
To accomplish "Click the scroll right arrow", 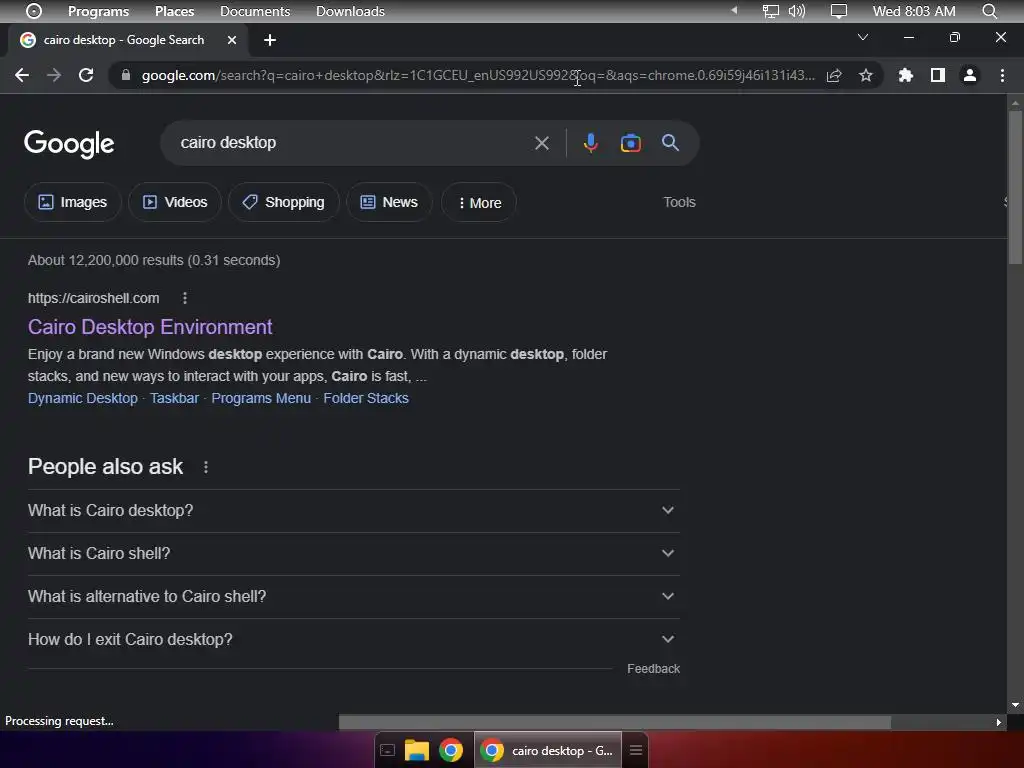I will [x=998, y=722].
